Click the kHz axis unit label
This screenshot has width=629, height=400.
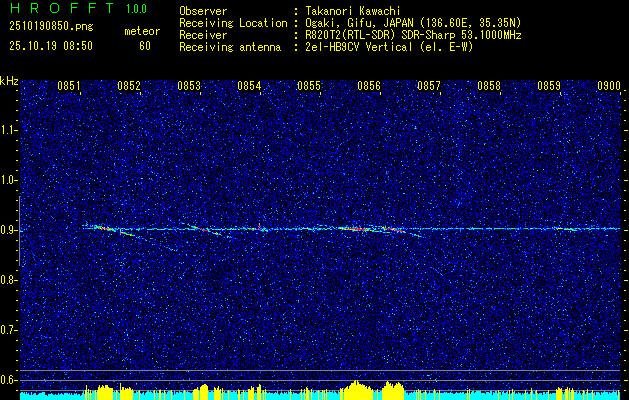pos(9,81)
